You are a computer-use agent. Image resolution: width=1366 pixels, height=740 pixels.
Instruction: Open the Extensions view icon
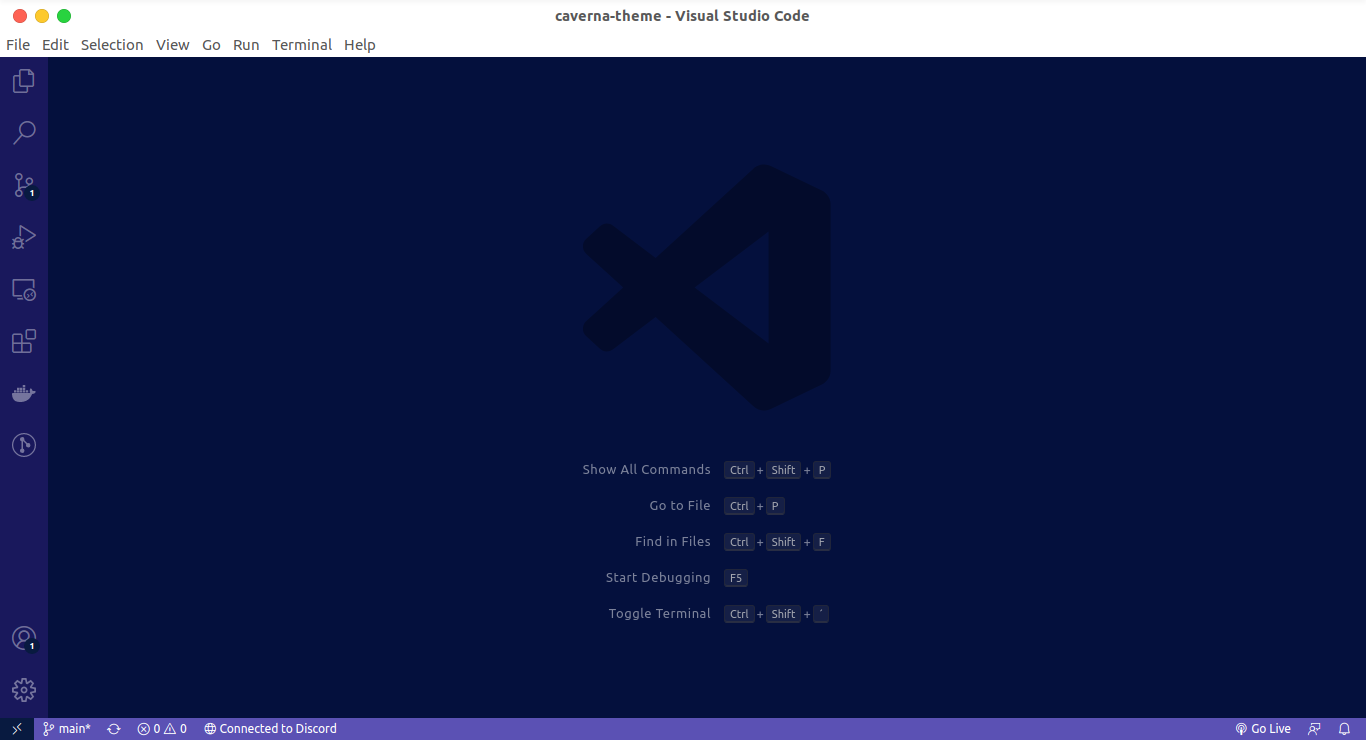[24, 342]
